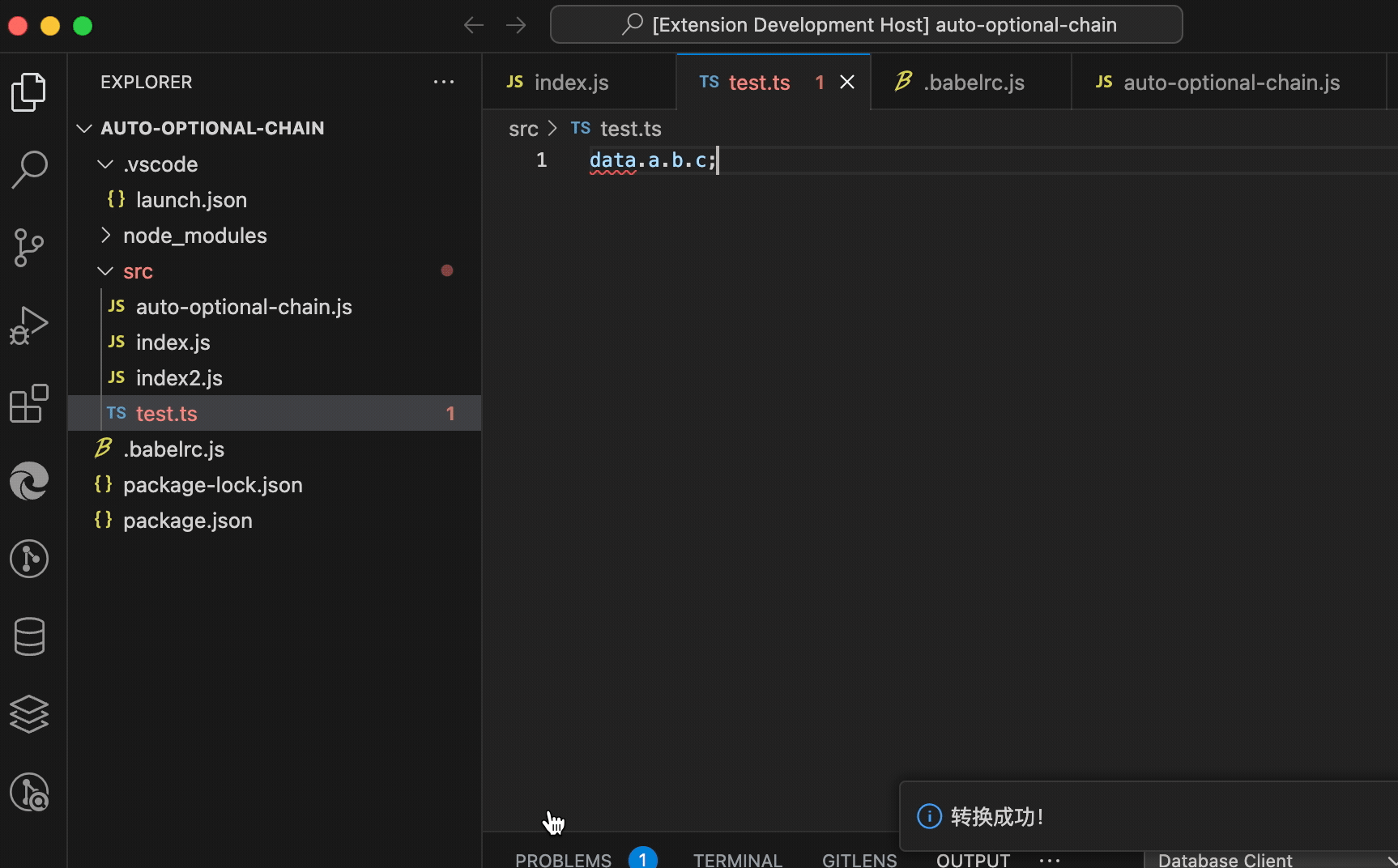Open the Database Client sidebar icon
Screen dimensions: 1398x868
click(x=29, y=636)
